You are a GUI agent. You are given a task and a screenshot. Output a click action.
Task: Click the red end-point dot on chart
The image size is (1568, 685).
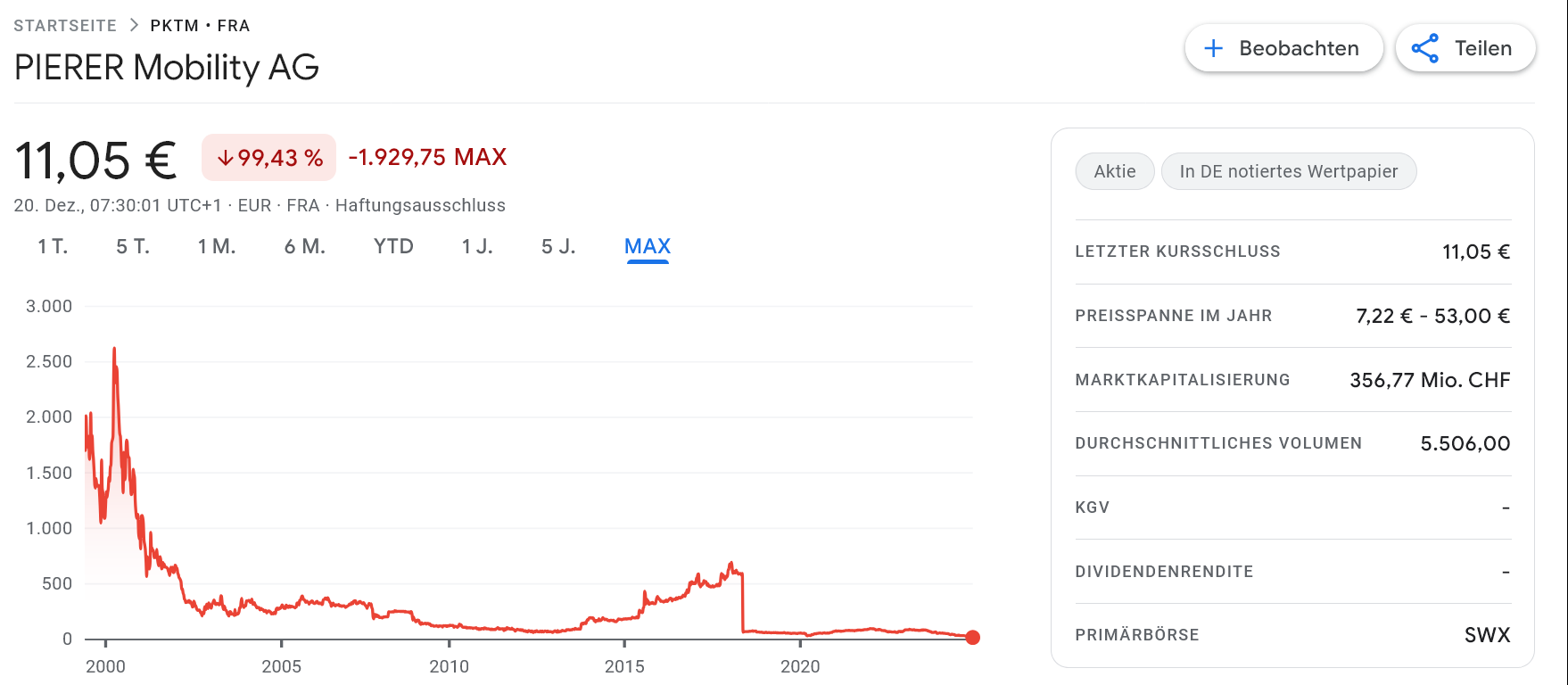click(972, 637)
